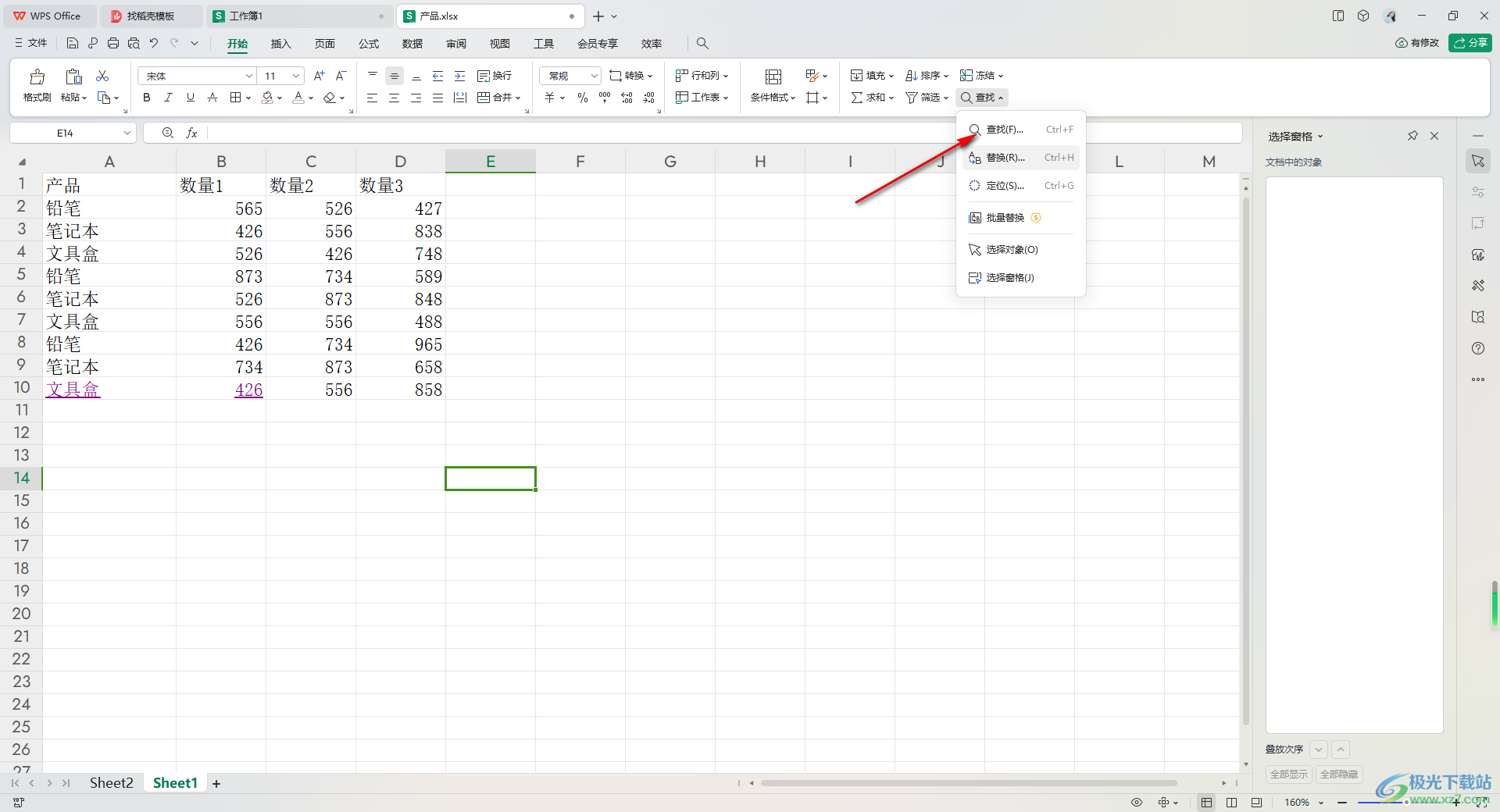Expand the Name Box dropdown E14

(127, 134)
